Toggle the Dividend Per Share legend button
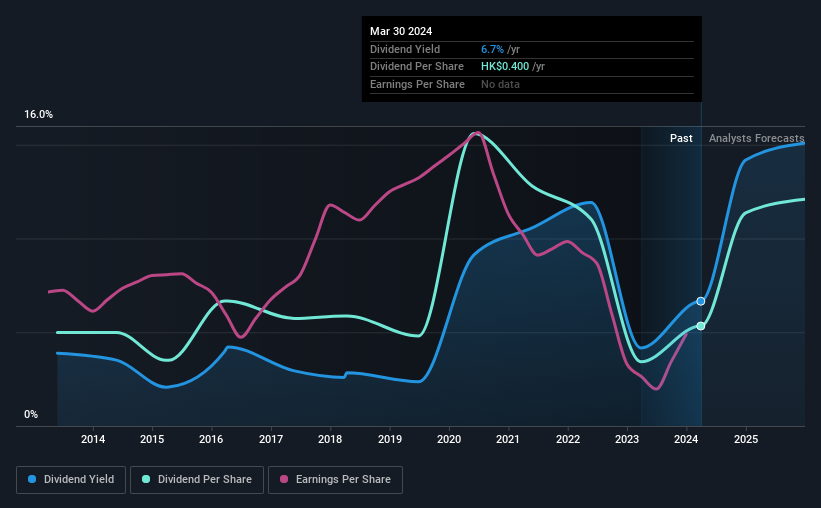821x508 pixels. (x=197, y=480)
